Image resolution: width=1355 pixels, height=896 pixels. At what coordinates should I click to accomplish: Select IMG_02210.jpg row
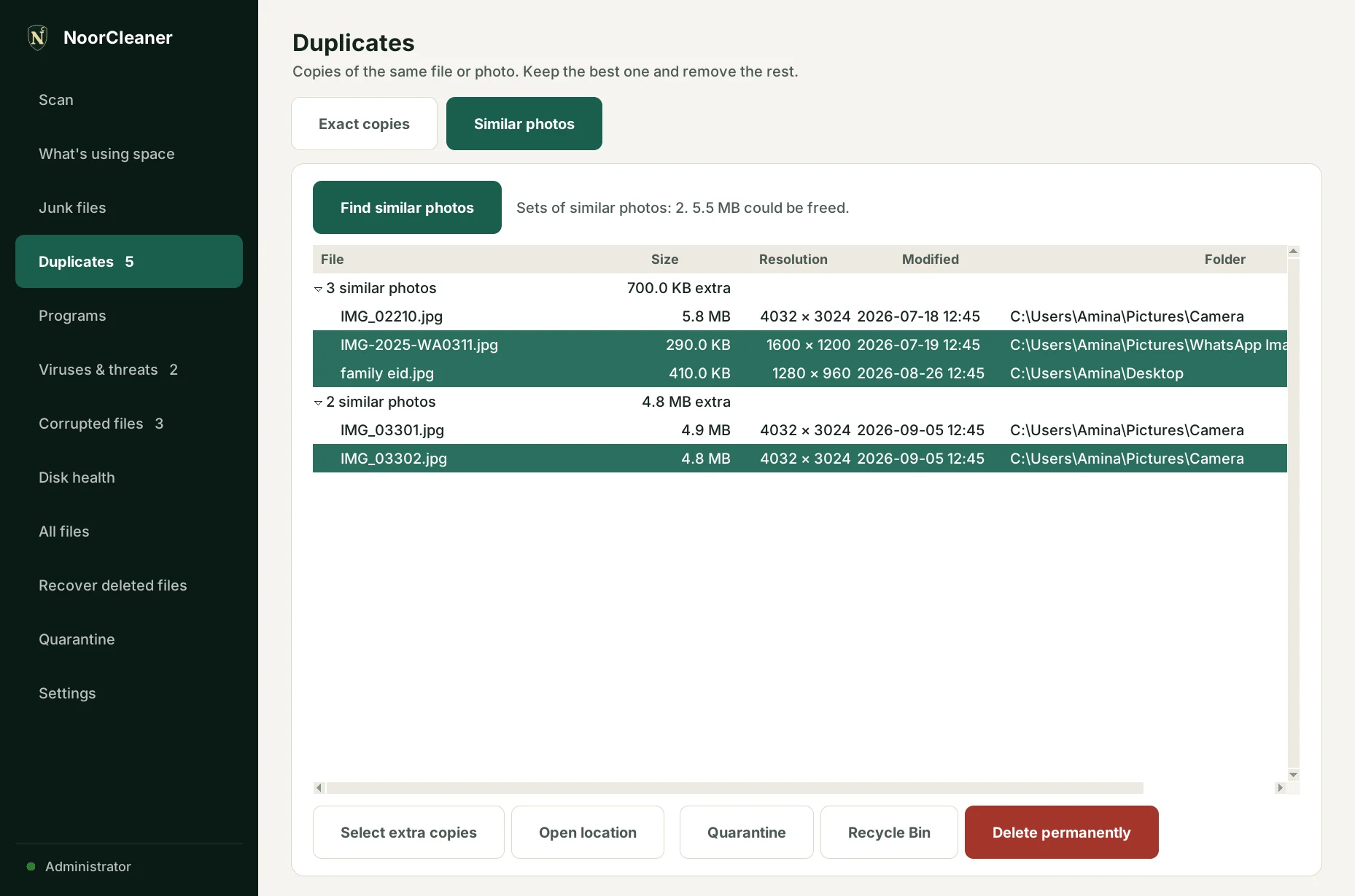(800, 316)
